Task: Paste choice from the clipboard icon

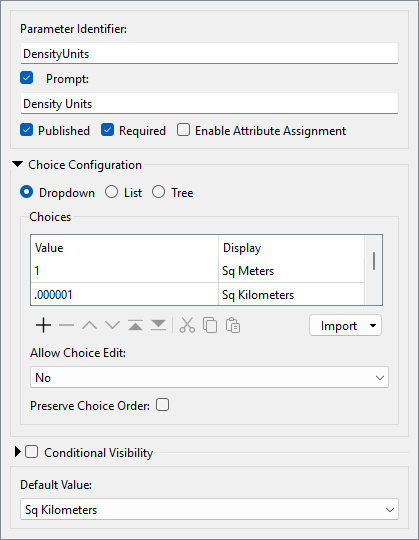Action: (233, 325)
